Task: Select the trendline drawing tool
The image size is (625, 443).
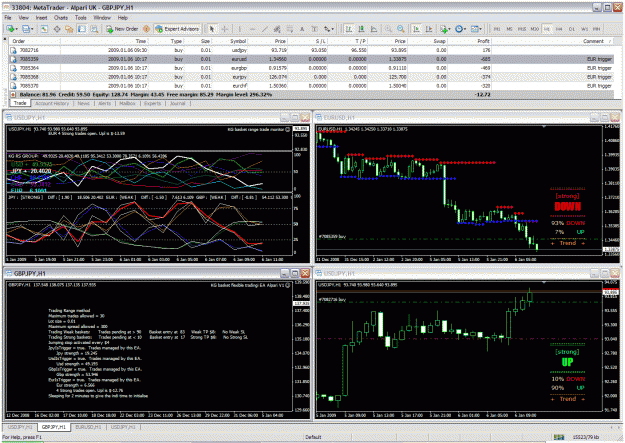Action: pos(265,29)
